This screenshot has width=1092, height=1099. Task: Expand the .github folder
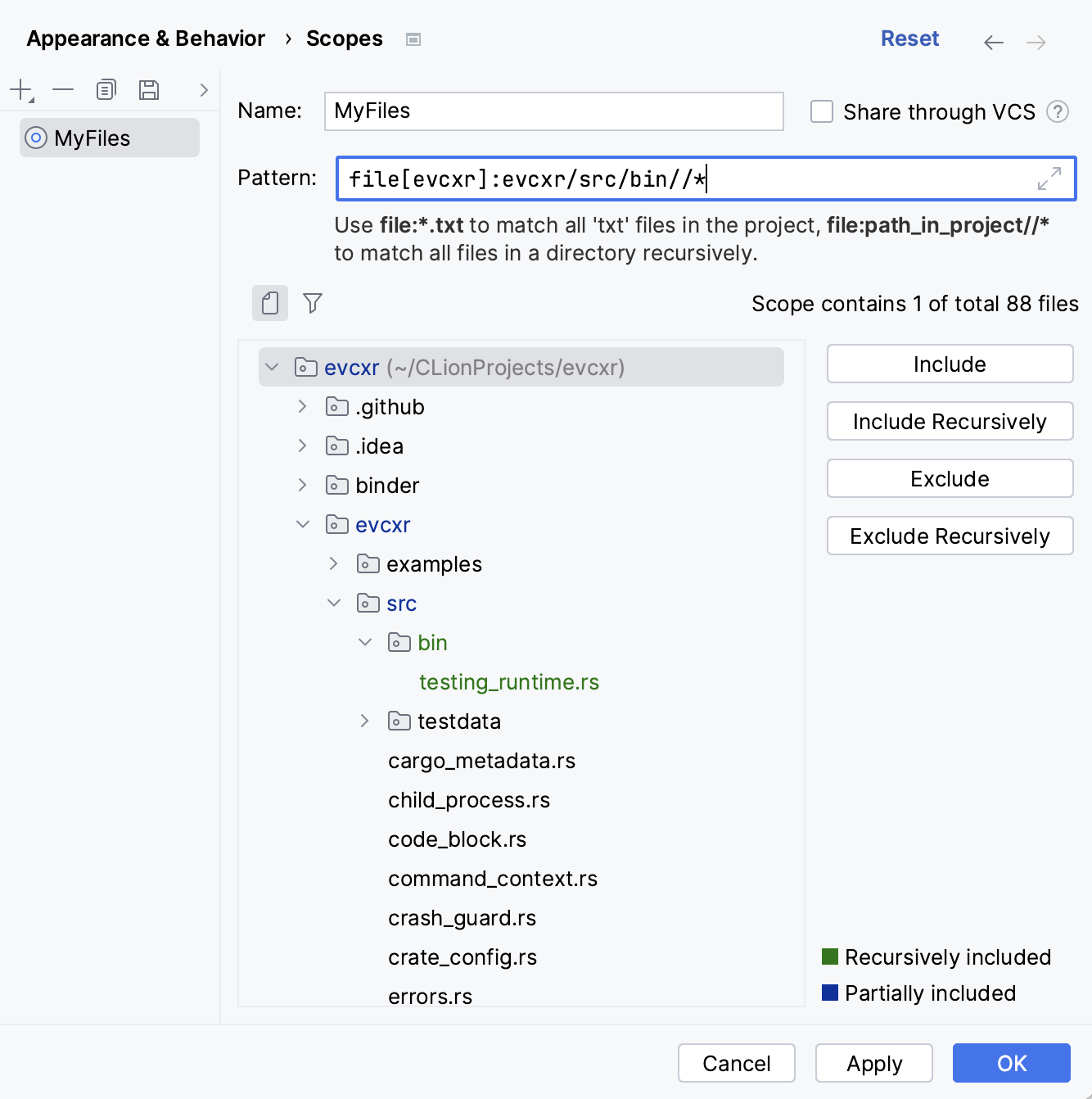pyautogui.click(x=302, y=406)
